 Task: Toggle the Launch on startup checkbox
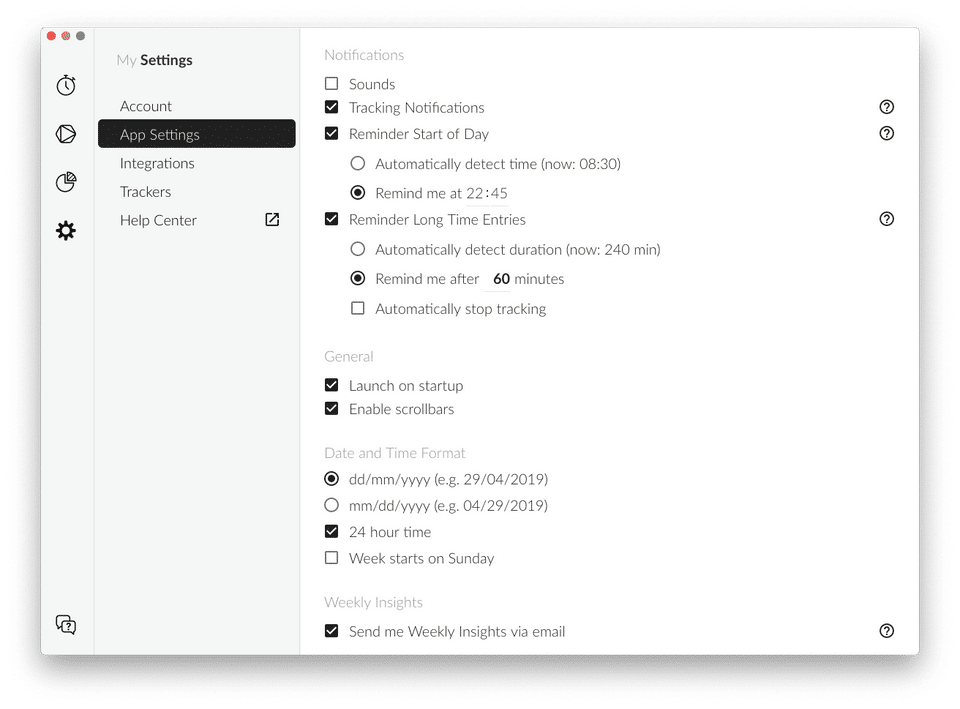point(332,385)
